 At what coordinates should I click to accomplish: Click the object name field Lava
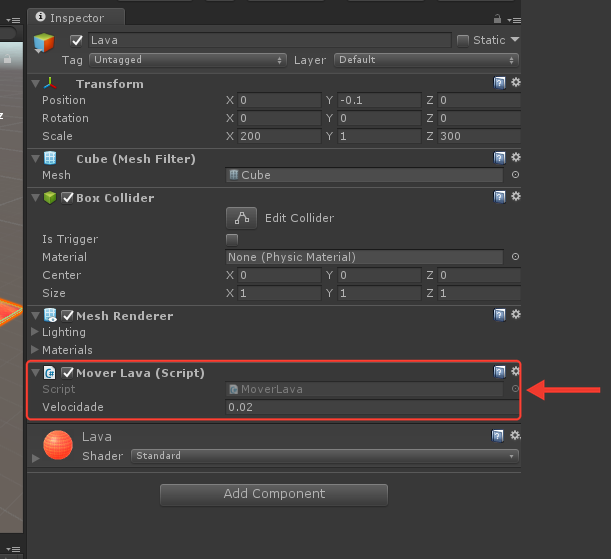click(270, 40)
